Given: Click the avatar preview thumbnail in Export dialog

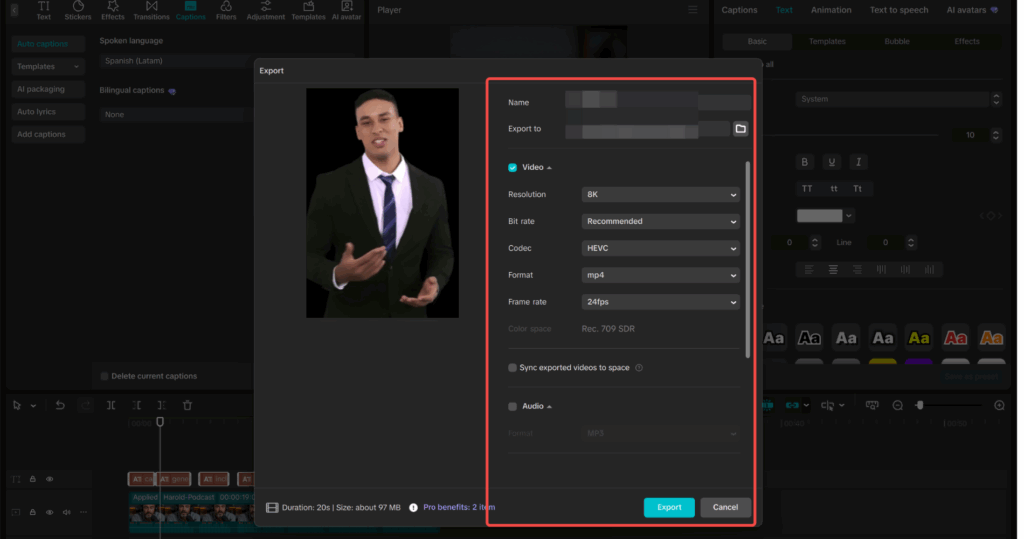Looking at the screenshot, I should 383,203.
